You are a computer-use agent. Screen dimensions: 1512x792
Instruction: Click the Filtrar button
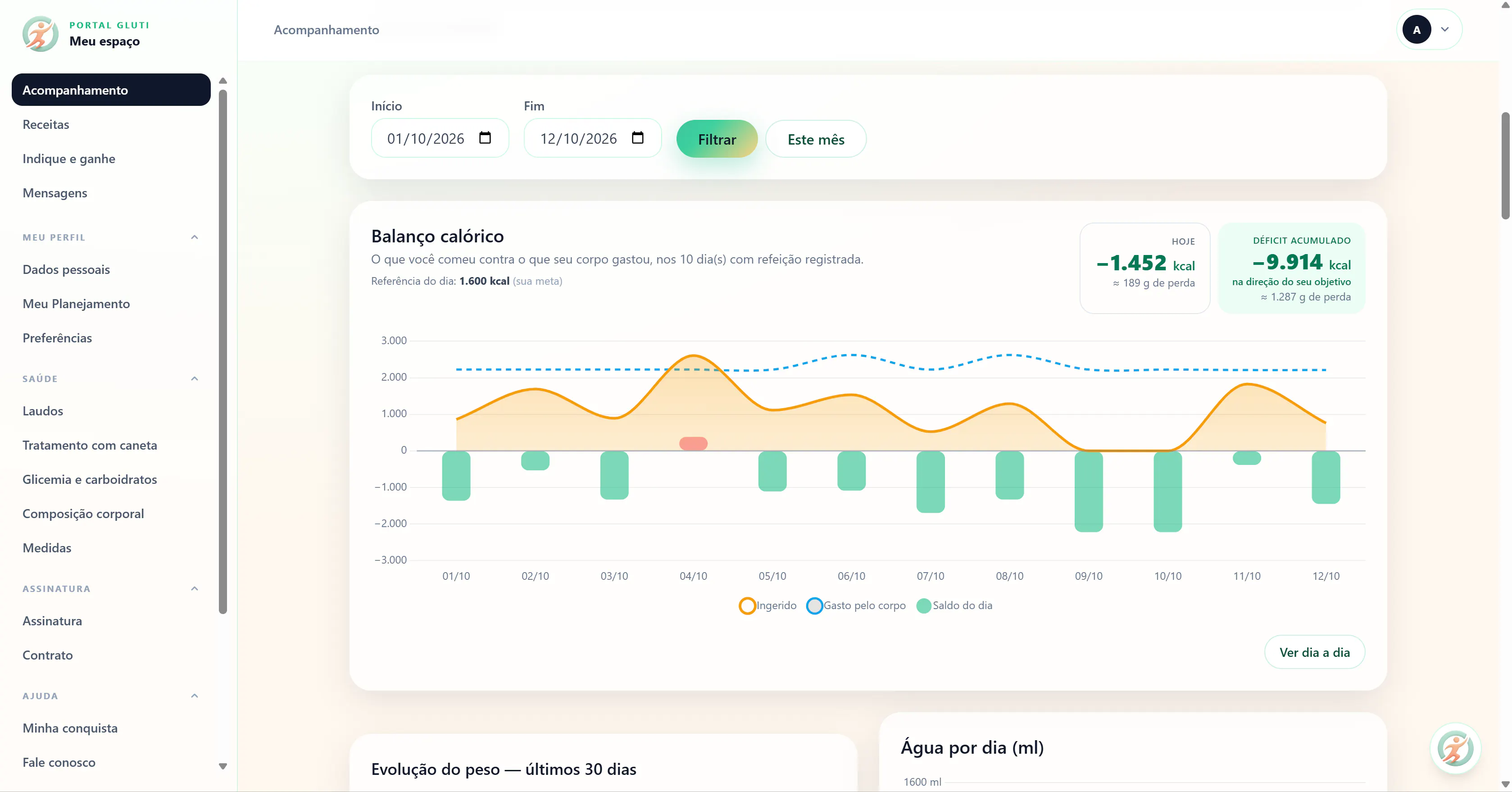(x=717, y=139)
